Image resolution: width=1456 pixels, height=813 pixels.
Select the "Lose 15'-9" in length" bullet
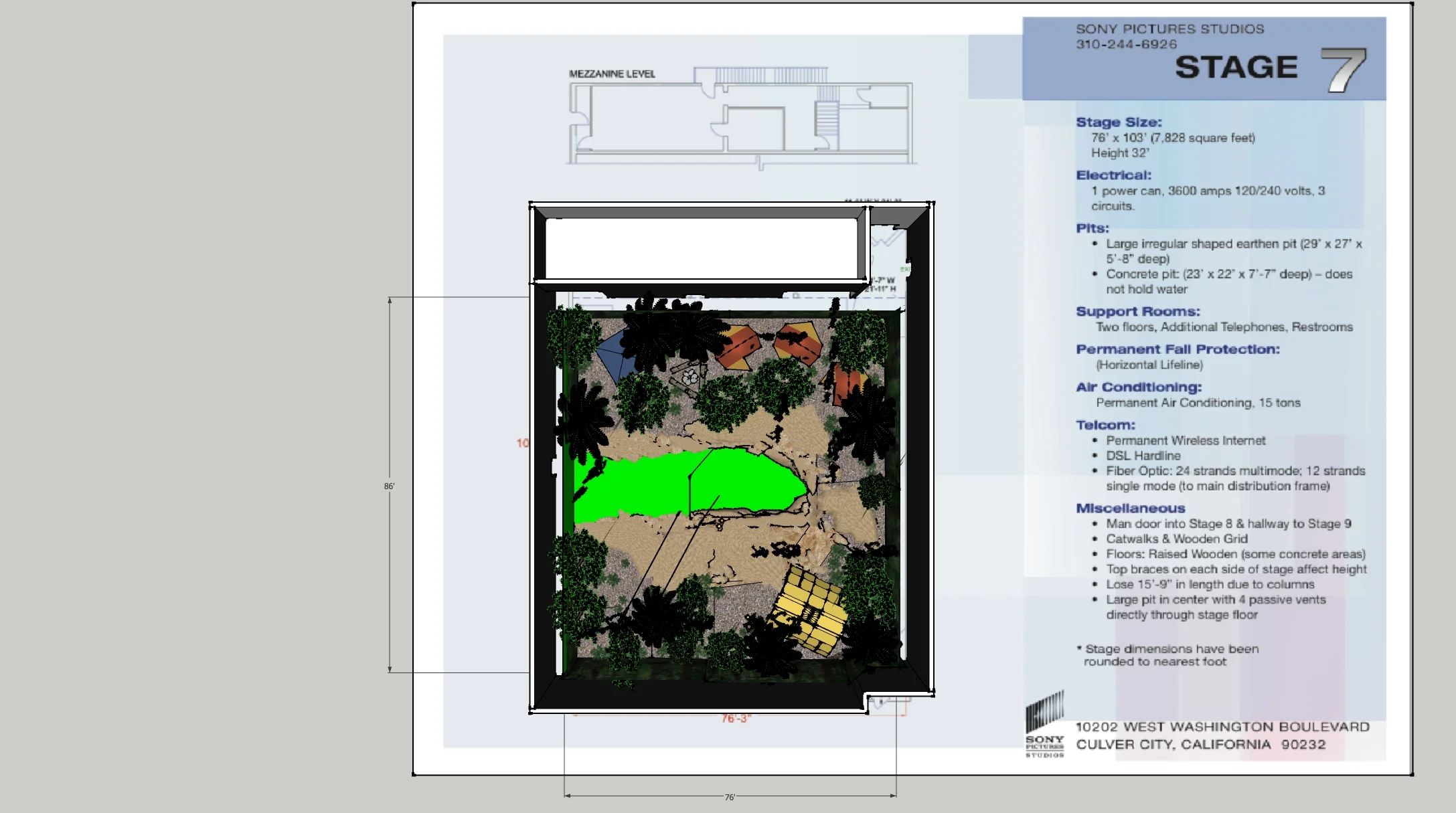1210,584
